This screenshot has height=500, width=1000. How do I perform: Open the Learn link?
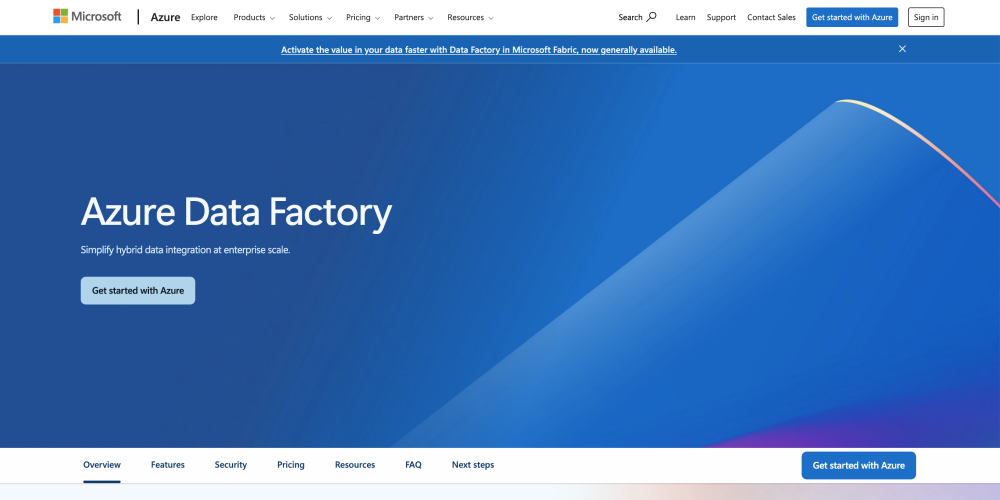686,17
